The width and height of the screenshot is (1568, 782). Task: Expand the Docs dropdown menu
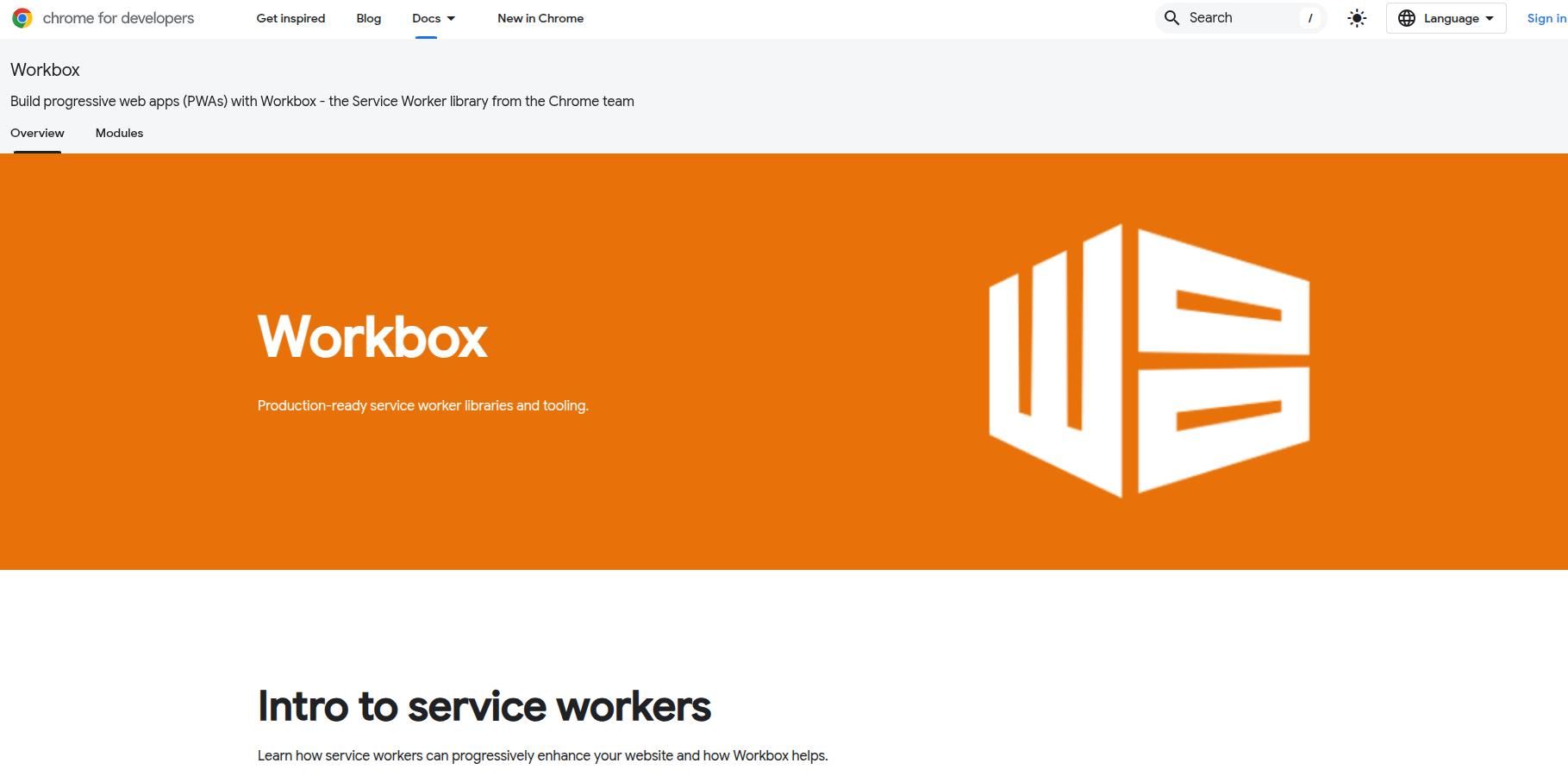click(434, 18)
